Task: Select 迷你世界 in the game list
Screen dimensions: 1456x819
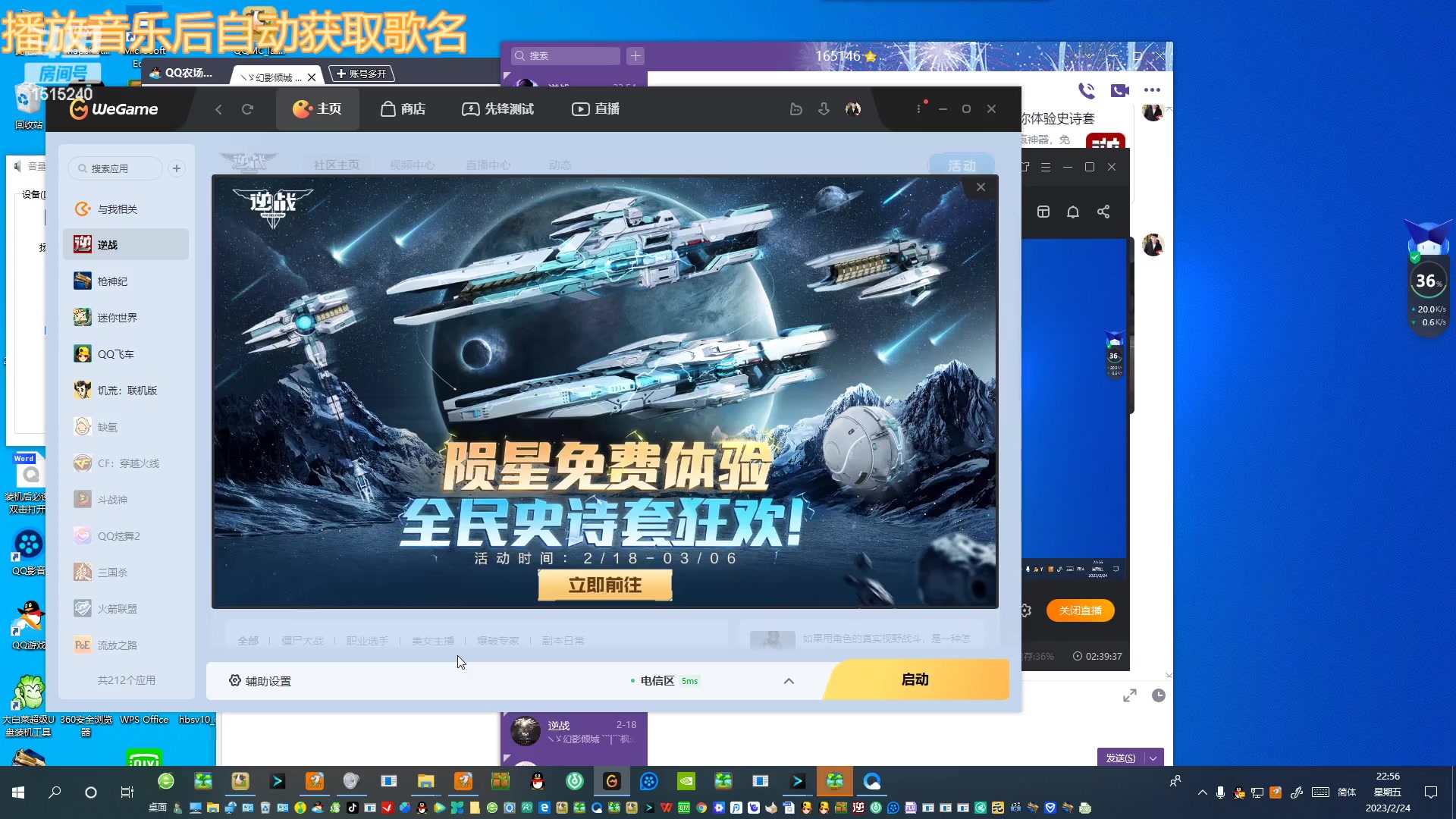Action: (x=126, y=318)
